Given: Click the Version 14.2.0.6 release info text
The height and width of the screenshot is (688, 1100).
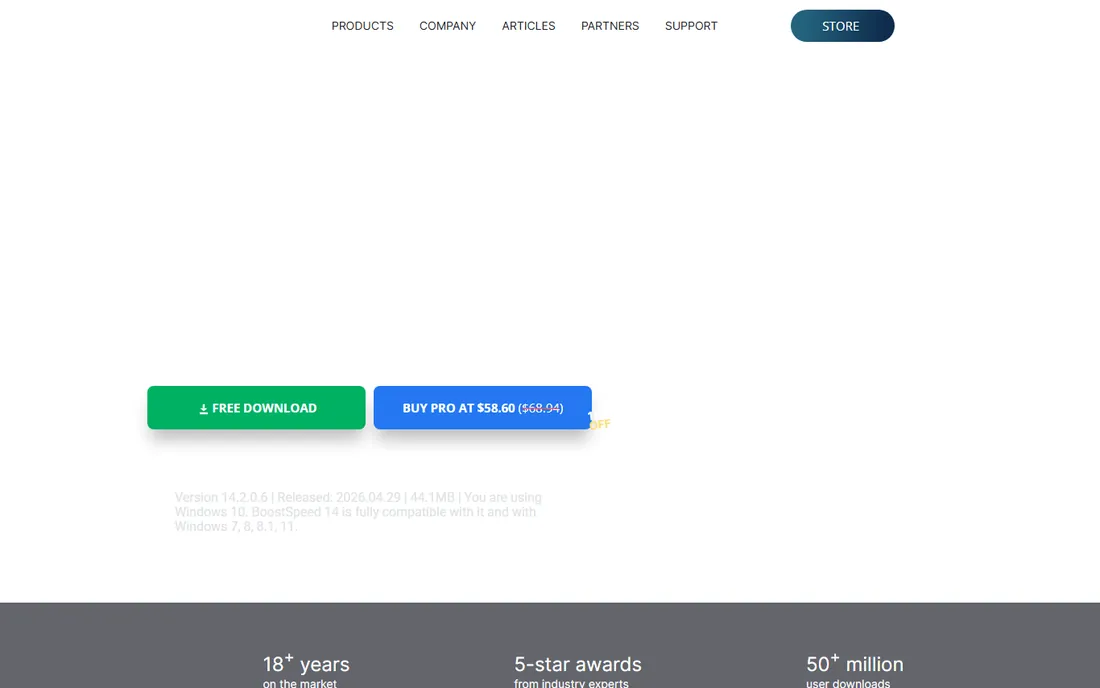Looking at the screenshot, I should click(358, 512).
